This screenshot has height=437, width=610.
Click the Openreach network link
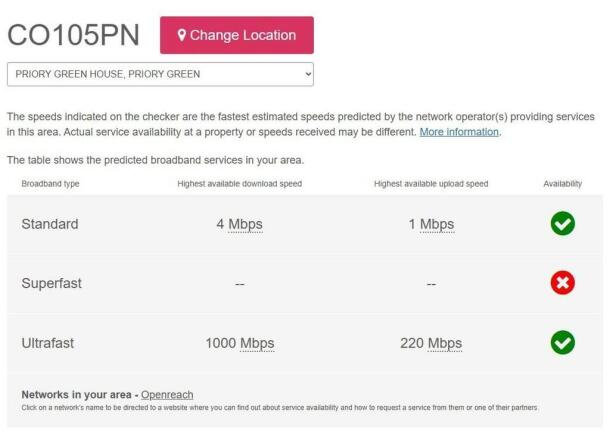coord(167,395)
